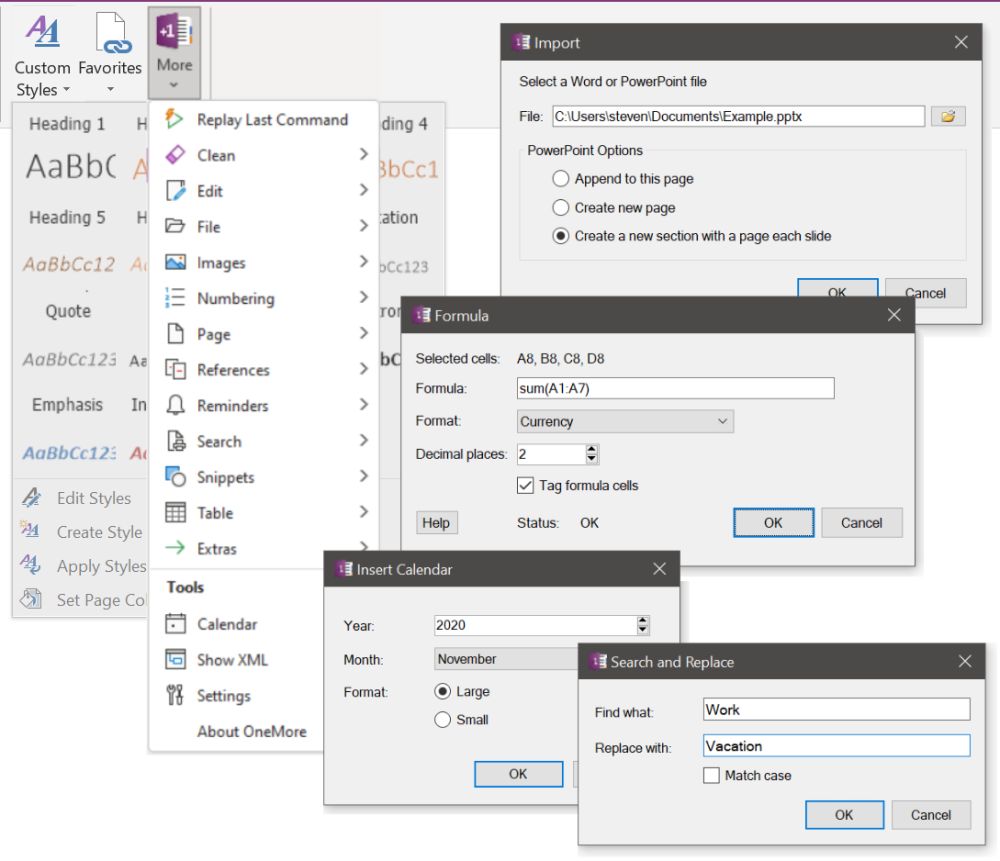Click the Images menu icon

coord(173,262)
